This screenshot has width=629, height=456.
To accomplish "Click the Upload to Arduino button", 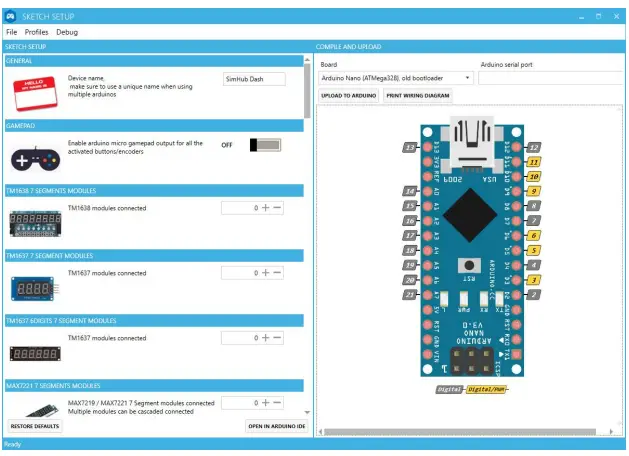I will tap(348, 96).
